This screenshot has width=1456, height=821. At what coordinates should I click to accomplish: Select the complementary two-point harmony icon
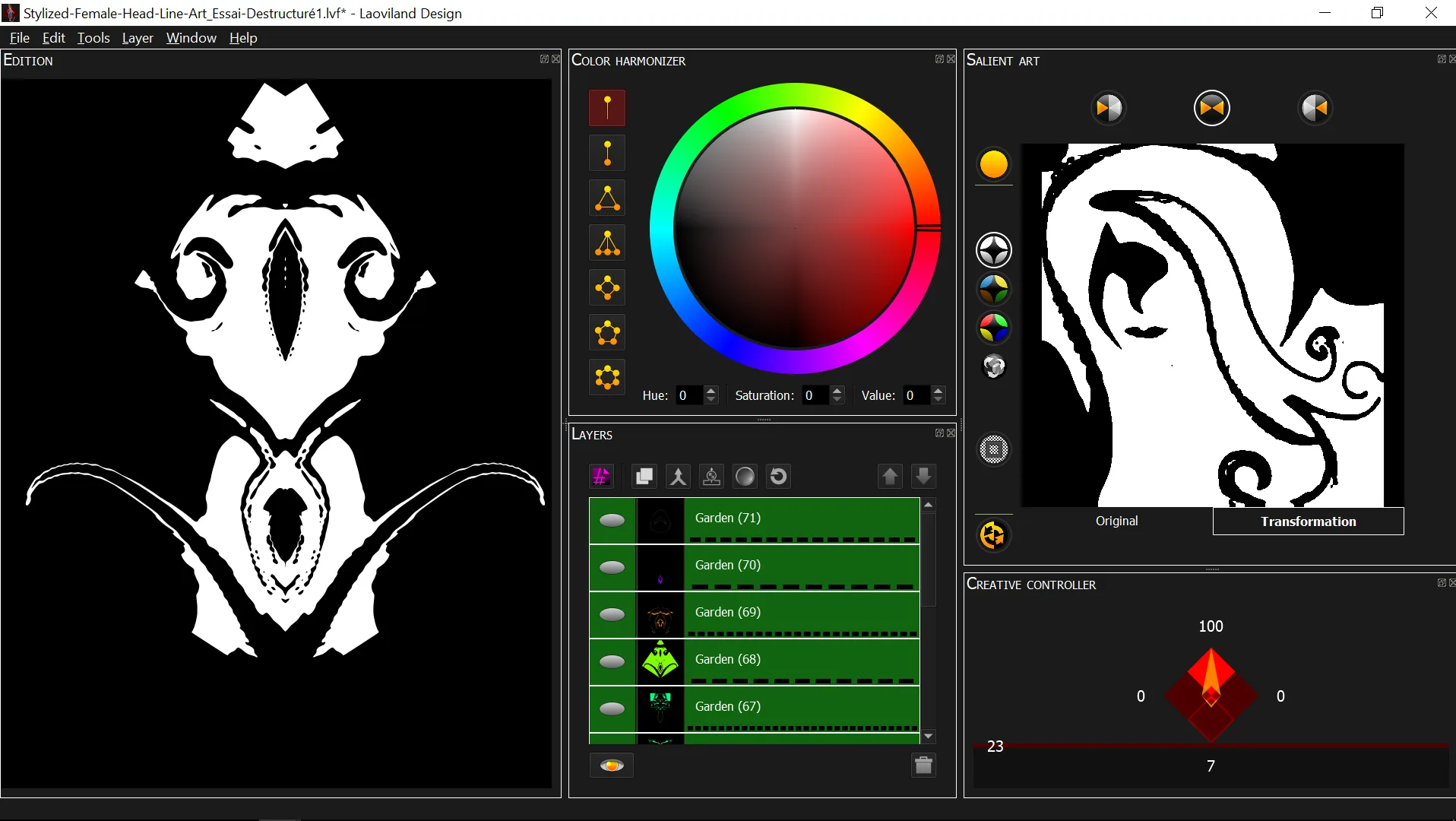click(x=607, y=153)
